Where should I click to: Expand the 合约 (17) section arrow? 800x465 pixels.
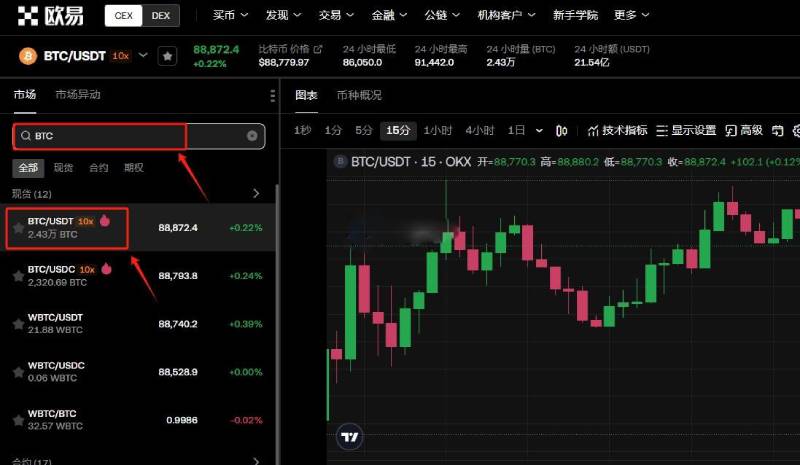tap(256, 461)
